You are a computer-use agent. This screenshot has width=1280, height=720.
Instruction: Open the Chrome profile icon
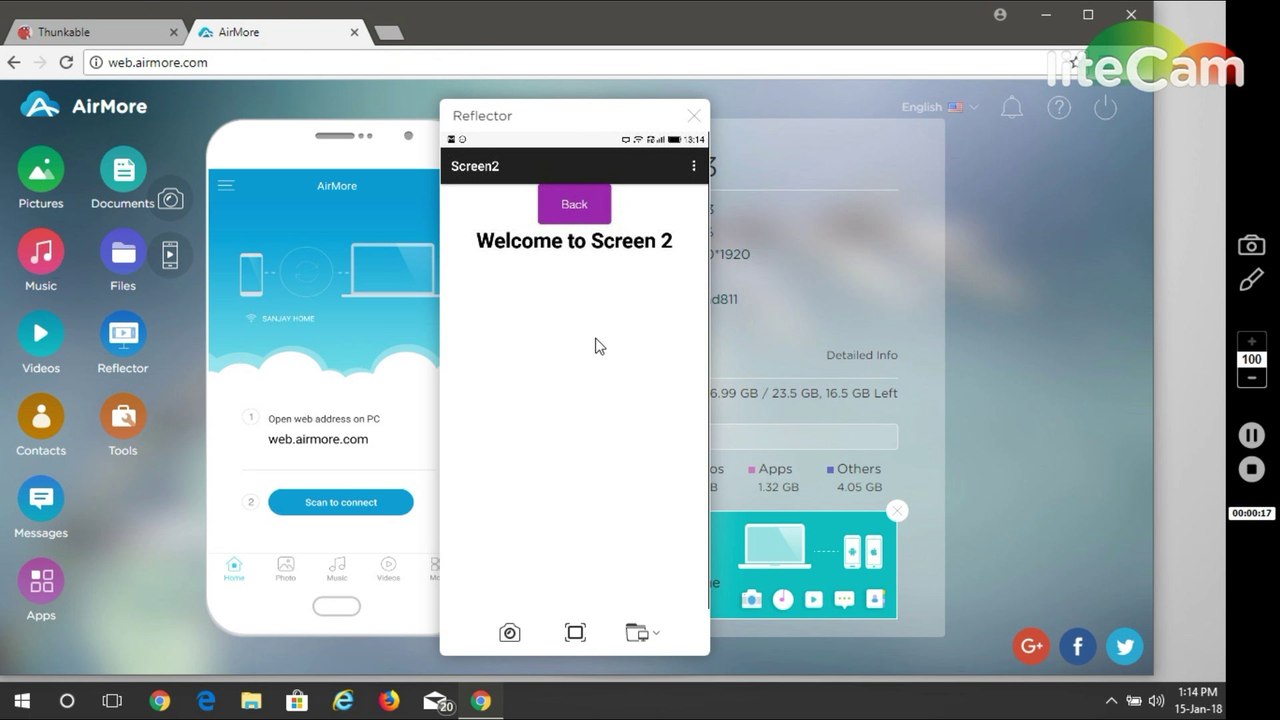coord(1000,14)
